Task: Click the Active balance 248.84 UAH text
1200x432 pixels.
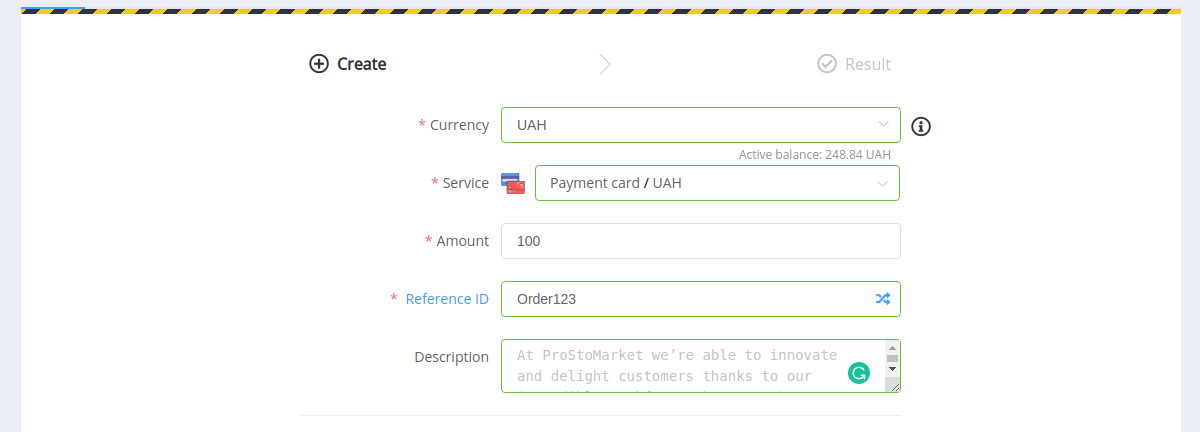Action: [x=815, y=155]
